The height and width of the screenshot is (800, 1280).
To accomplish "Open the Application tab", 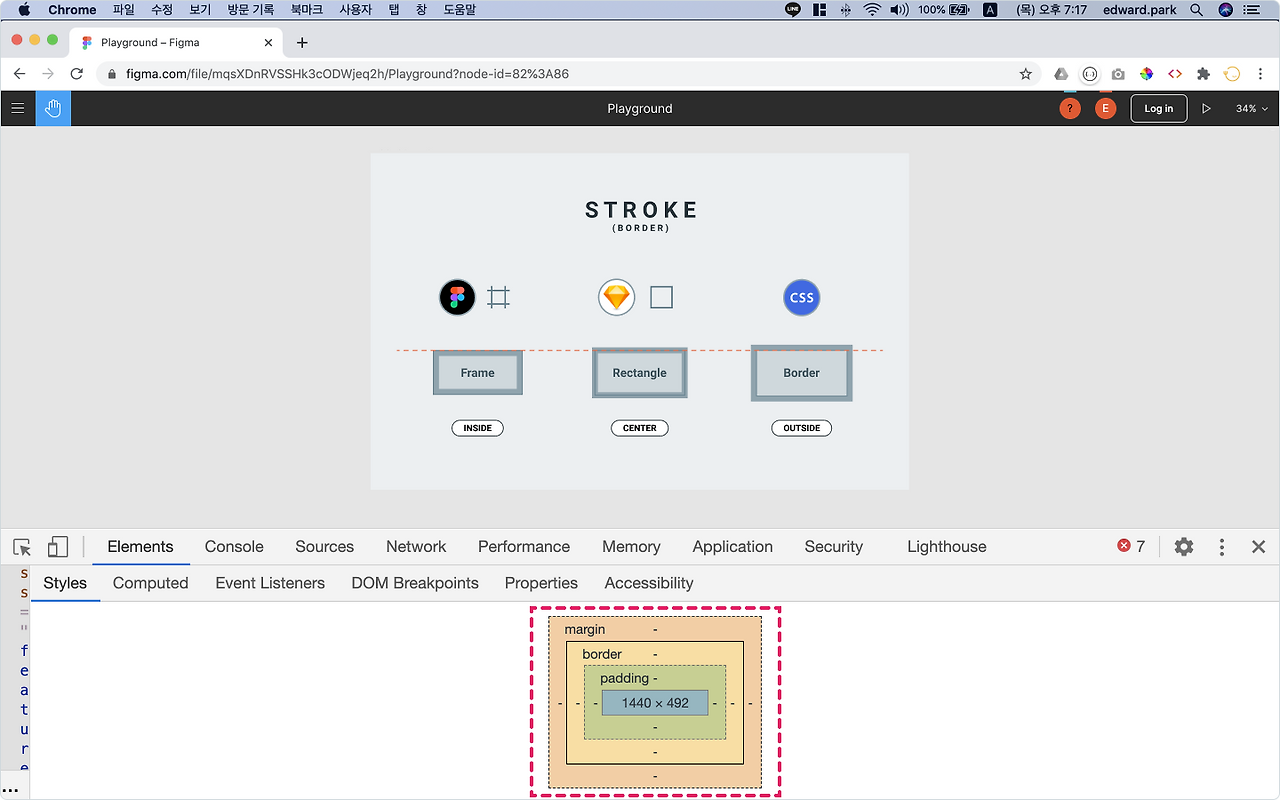I will tap(733, 546).
